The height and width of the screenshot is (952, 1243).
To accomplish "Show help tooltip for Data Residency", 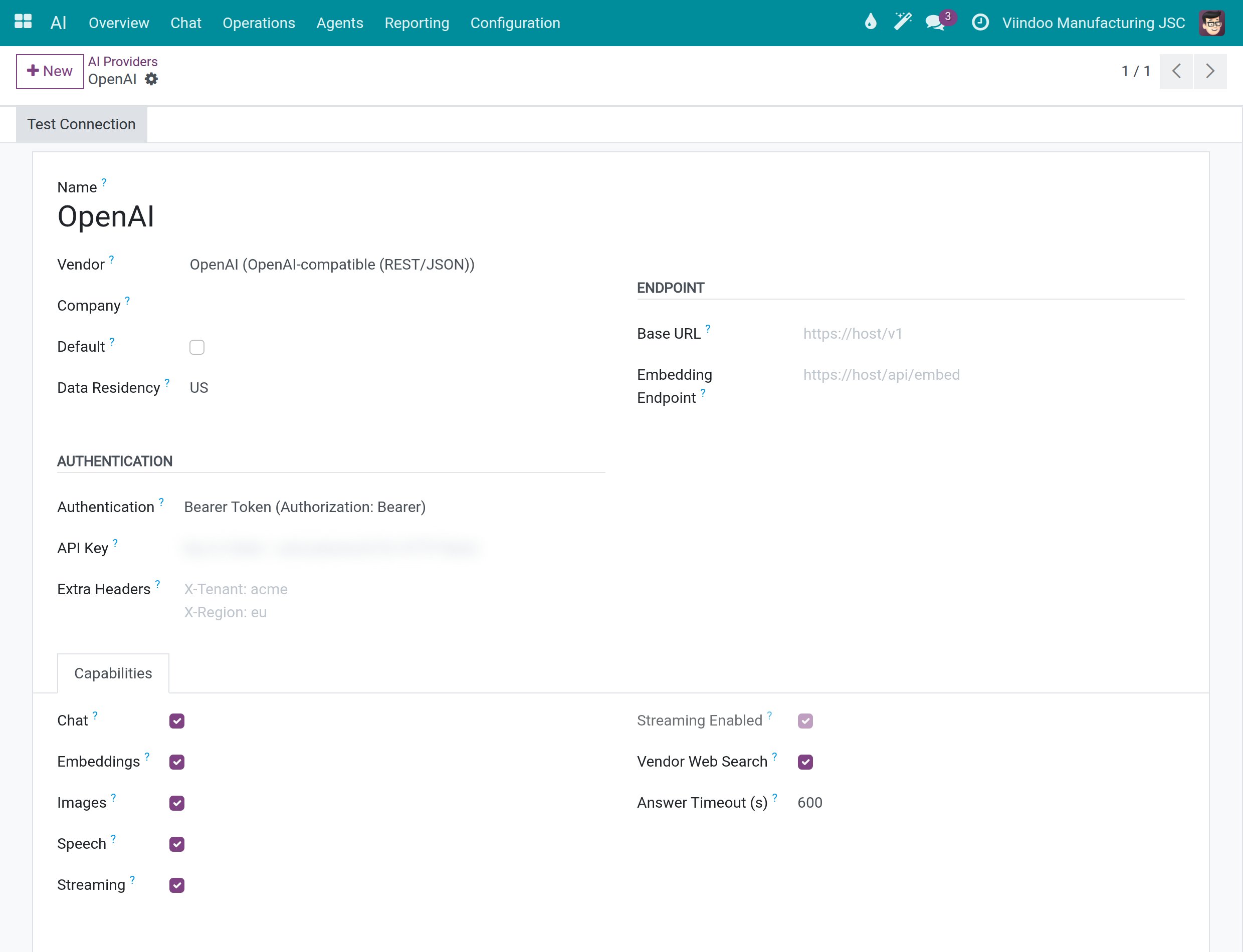I will click(167, 383).
